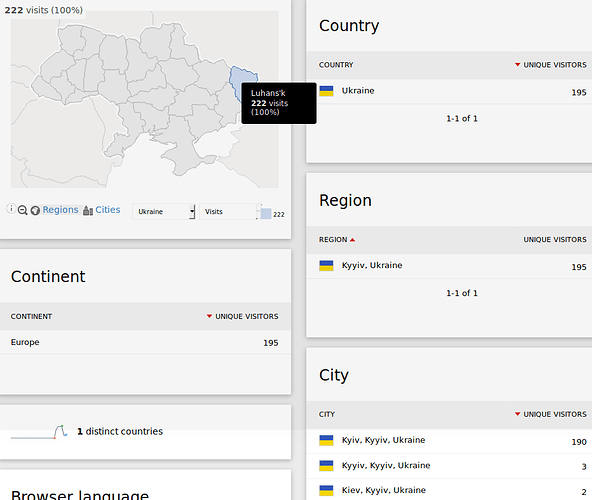
Task: Click the map info icon
Action: 11,208
